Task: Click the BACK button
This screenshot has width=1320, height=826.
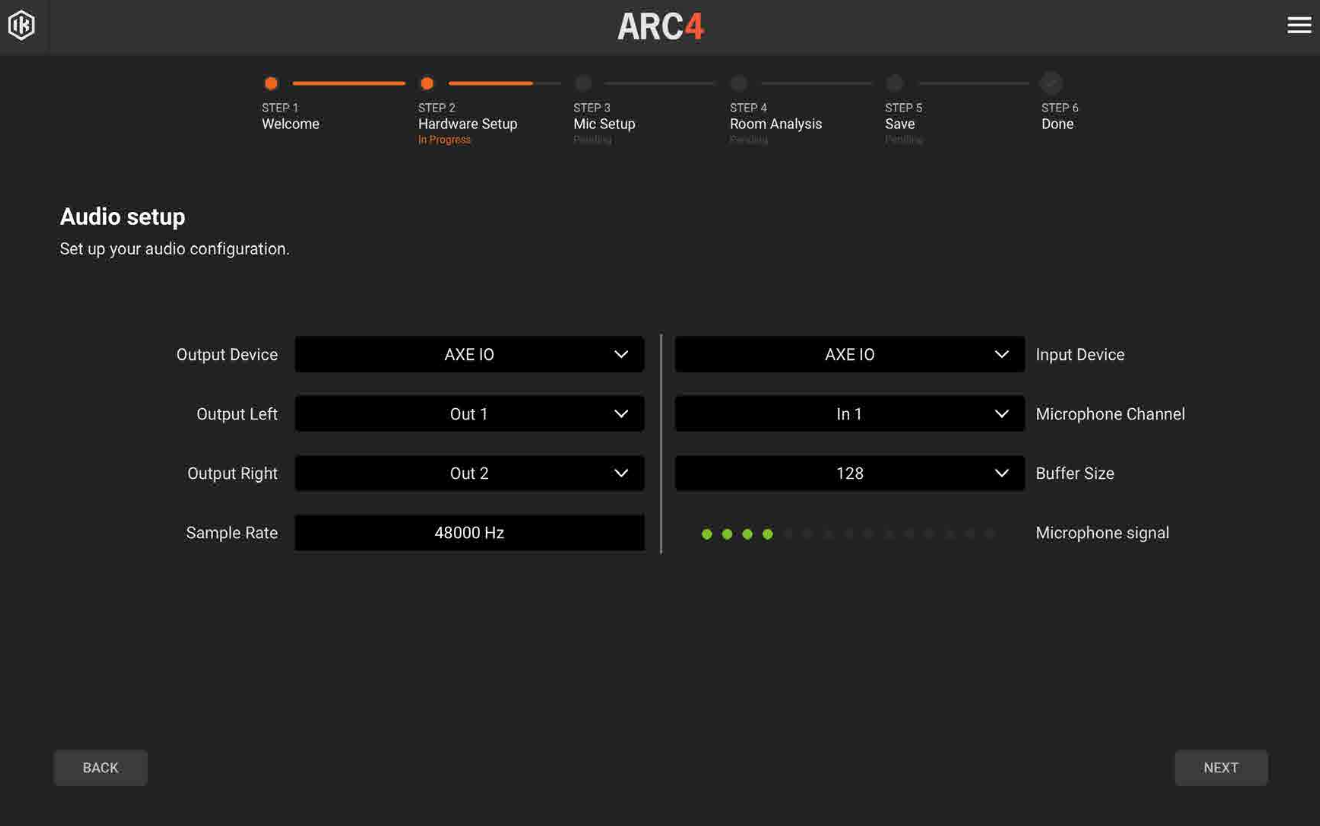Action: point(100,768)
